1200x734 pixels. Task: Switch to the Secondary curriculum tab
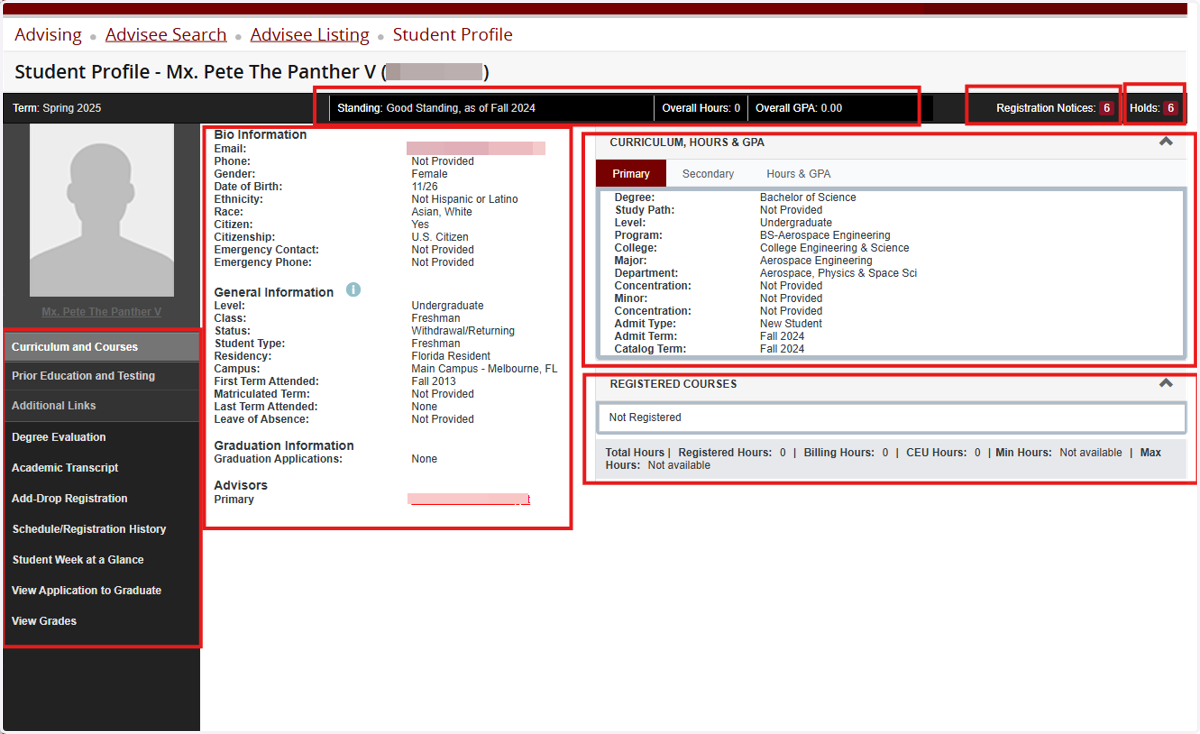point(708,174)
